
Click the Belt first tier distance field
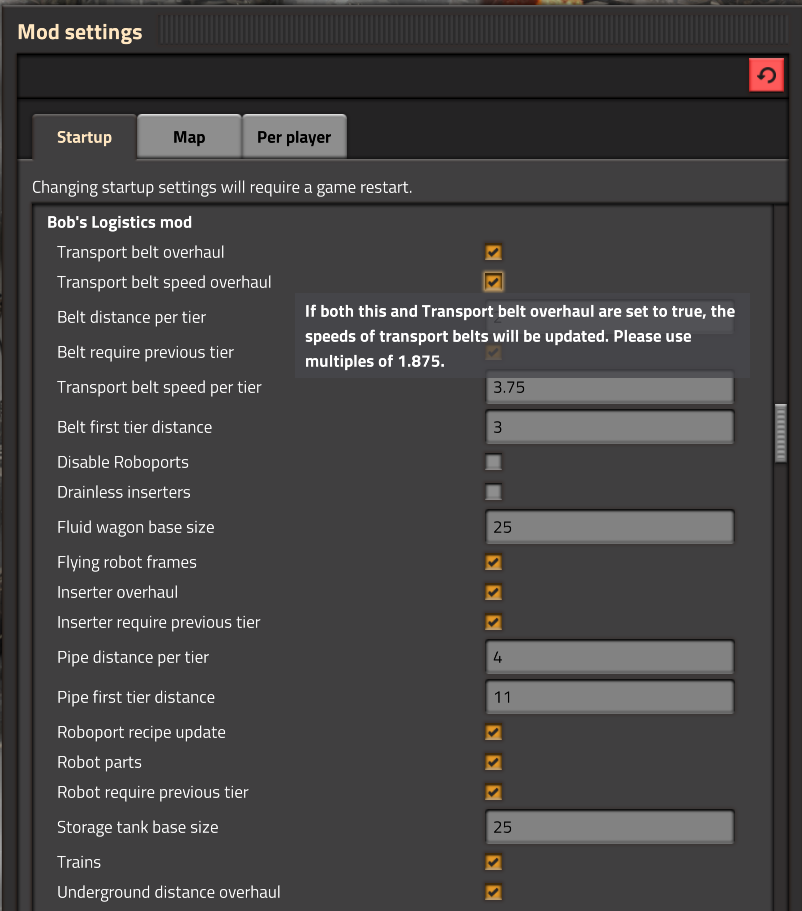point(610,427)
